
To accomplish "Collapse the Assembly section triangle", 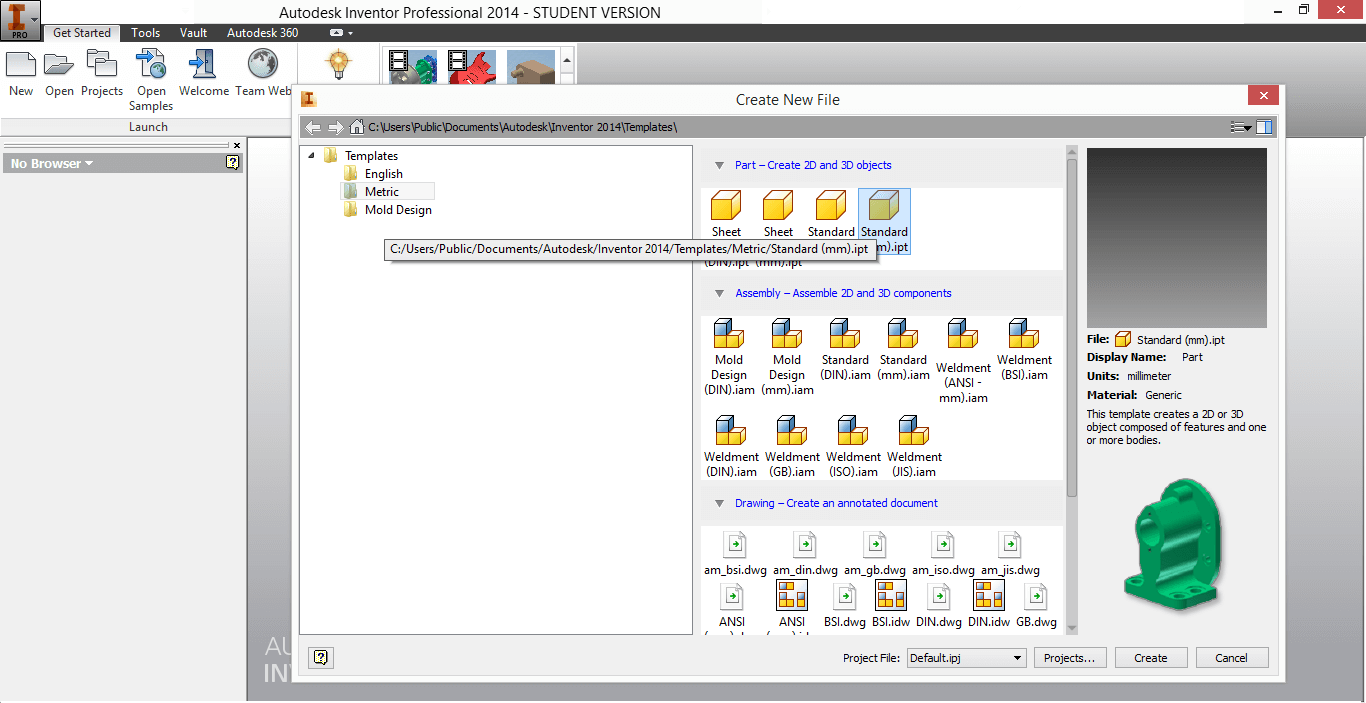I will pyautogui.click(x=719, y=293).
